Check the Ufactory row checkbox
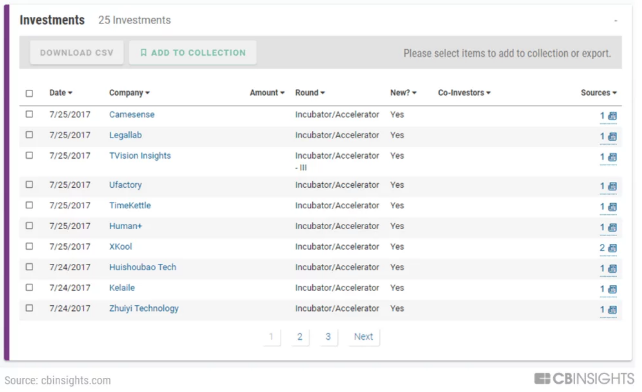Image resolution: width=642 pixels, height=392 pixels. tap(29, 185)
